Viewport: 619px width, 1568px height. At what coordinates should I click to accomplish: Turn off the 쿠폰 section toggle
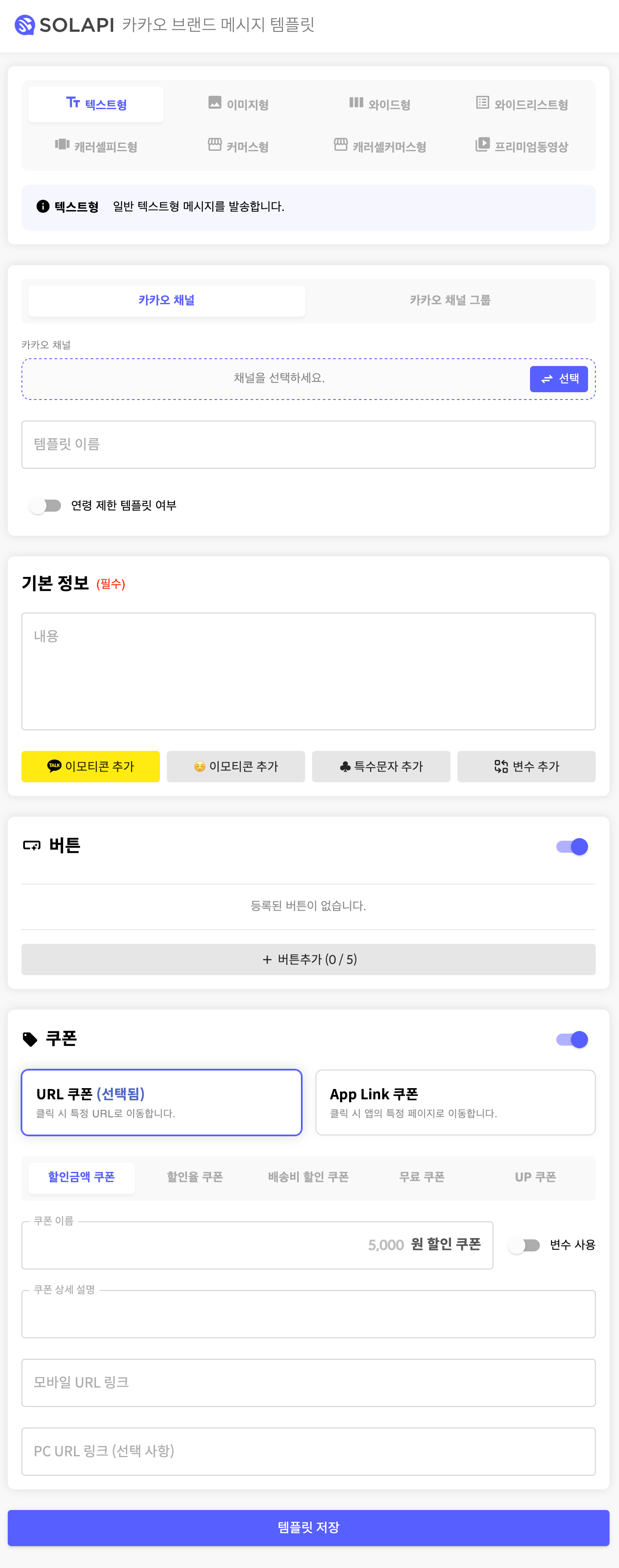[572, 1040]
